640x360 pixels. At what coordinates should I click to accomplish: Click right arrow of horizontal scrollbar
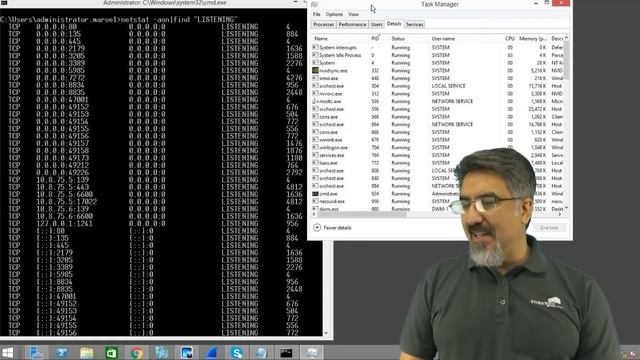[x=560, y=214]
